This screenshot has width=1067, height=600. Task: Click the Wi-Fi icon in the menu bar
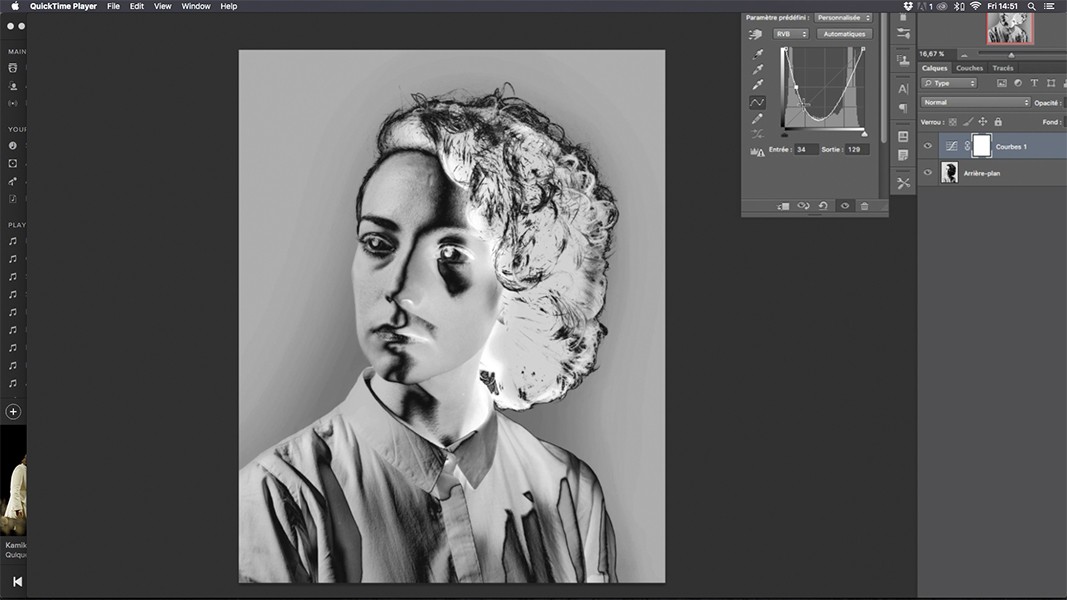975,6
